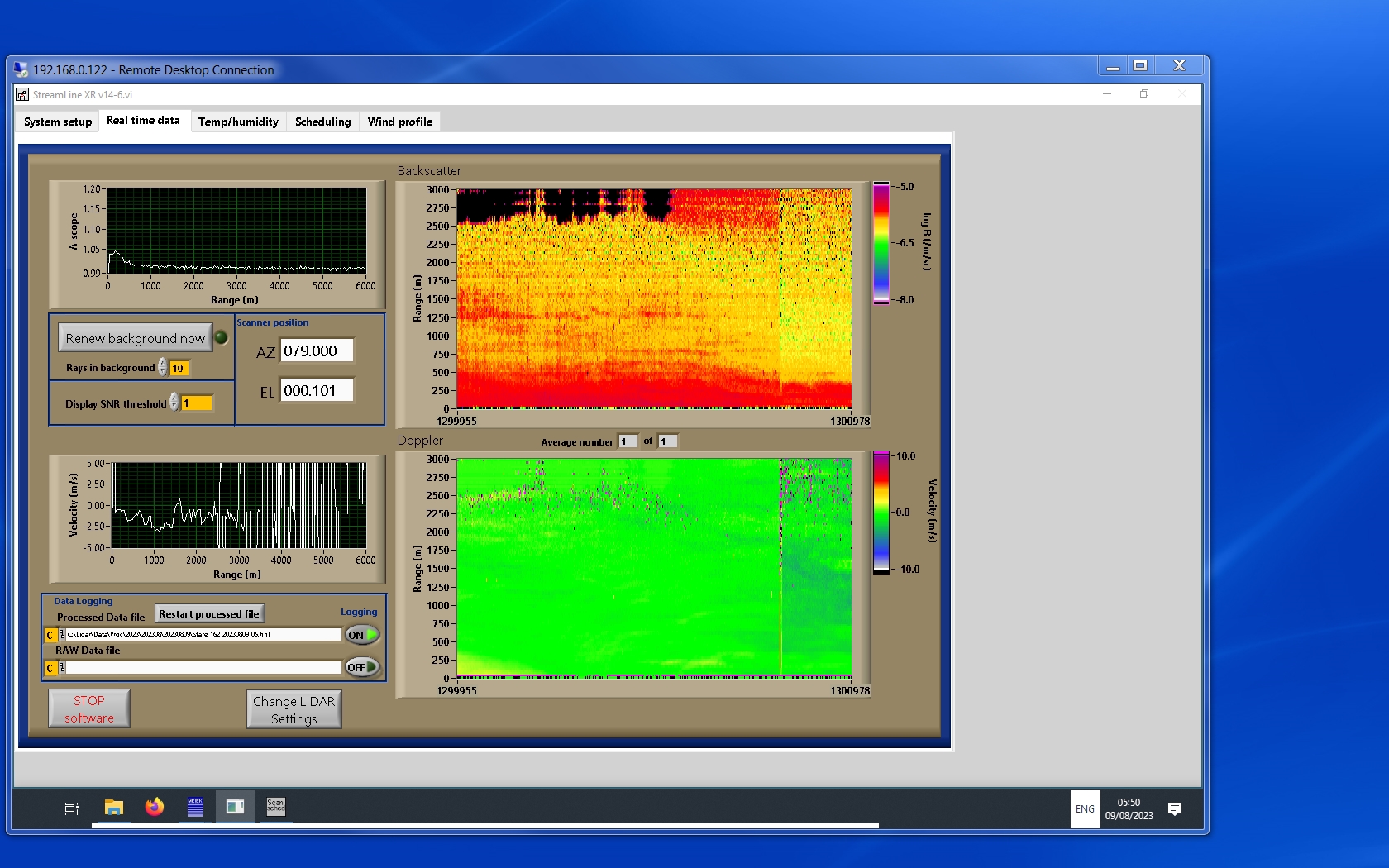Open File Explorer in the remote taskbar
Image resolution: width=1389 pixels, height=868 pixels.
(114, 807)
